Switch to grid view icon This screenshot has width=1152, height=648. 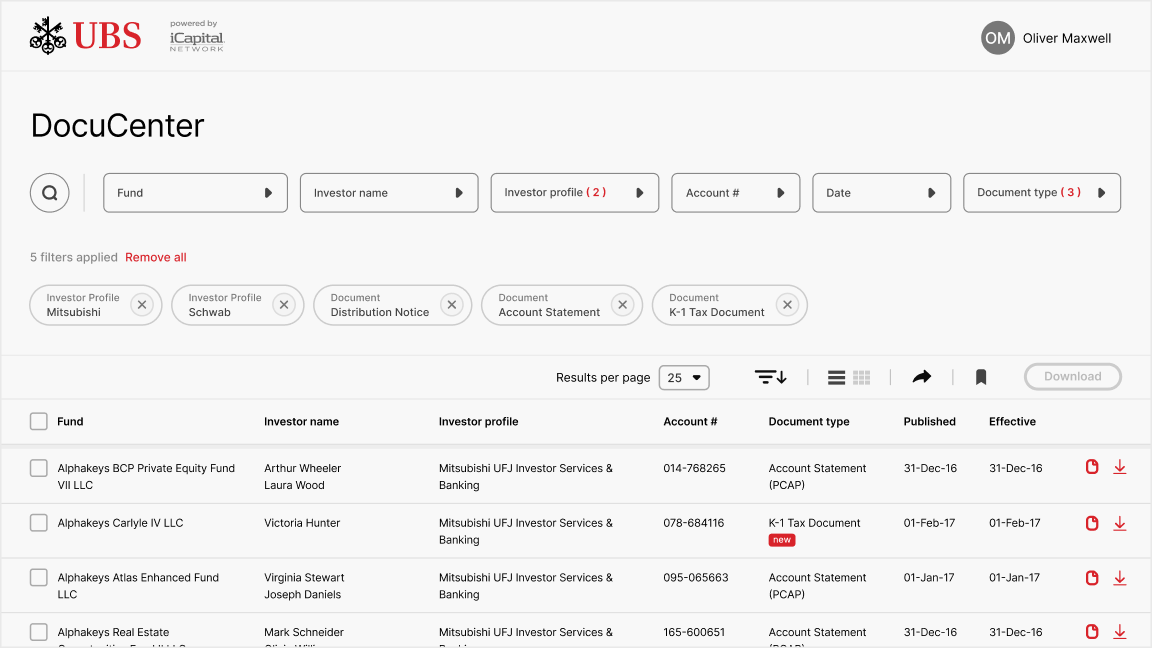pyautogui.click(x=862, y=378)
